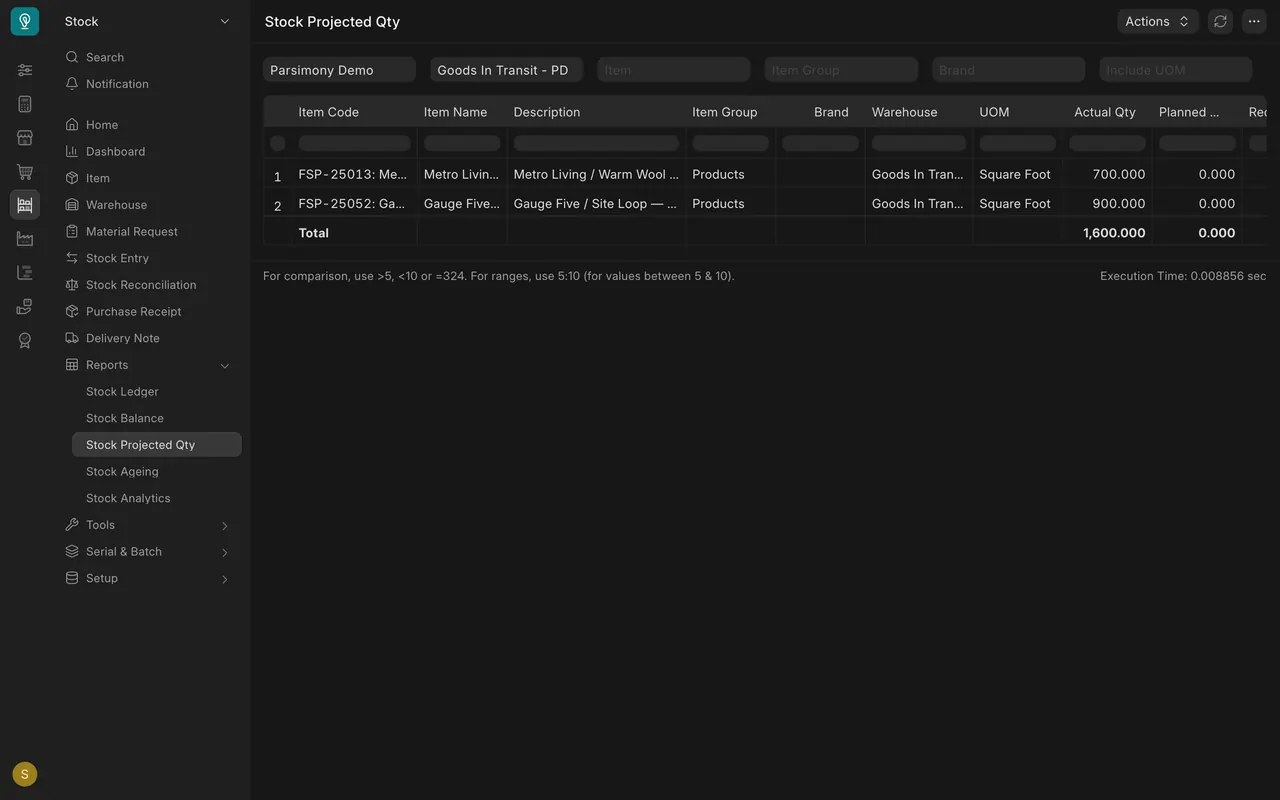Click the user avatar S

pos(25,774)
